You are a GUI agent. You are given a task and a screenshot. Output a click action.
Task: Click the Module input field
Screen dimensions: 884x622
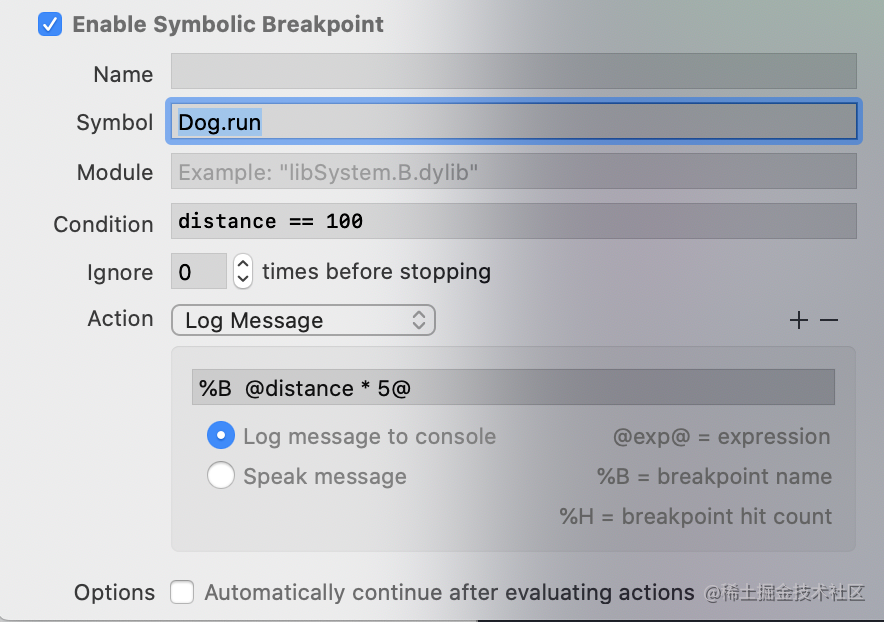click(x=514, y=171)
